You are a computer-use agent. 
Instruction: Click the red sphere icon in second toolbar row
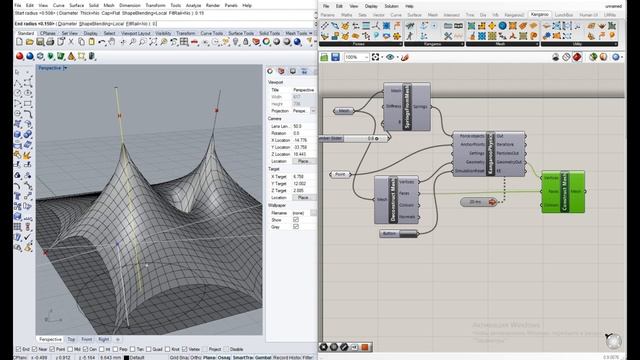(19, 56)
